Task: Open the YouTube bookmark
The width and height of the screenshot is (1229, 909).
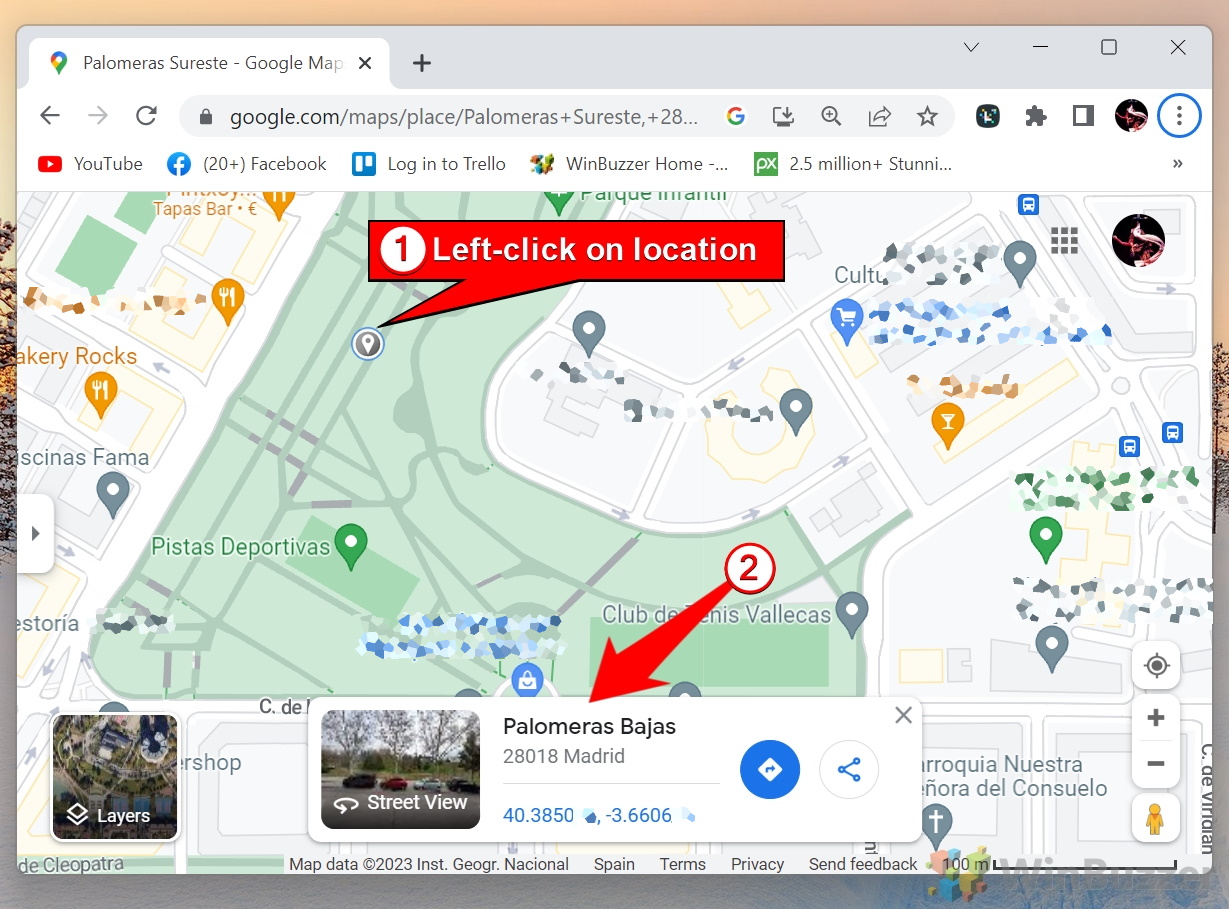Action: [90, 164]
